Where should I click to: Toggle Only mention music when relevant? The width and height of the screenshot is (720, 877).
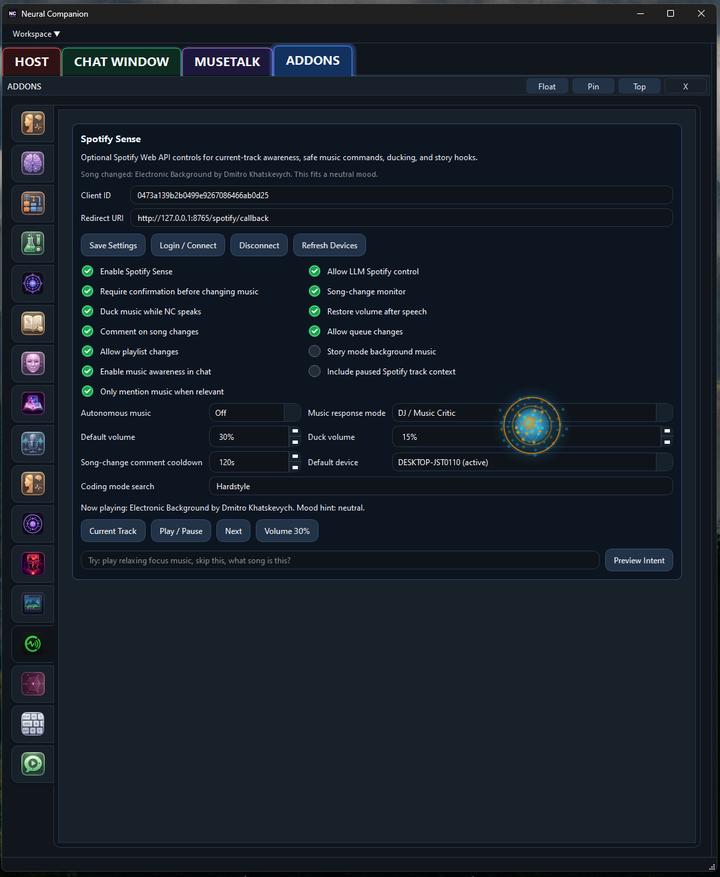(87, 392)
